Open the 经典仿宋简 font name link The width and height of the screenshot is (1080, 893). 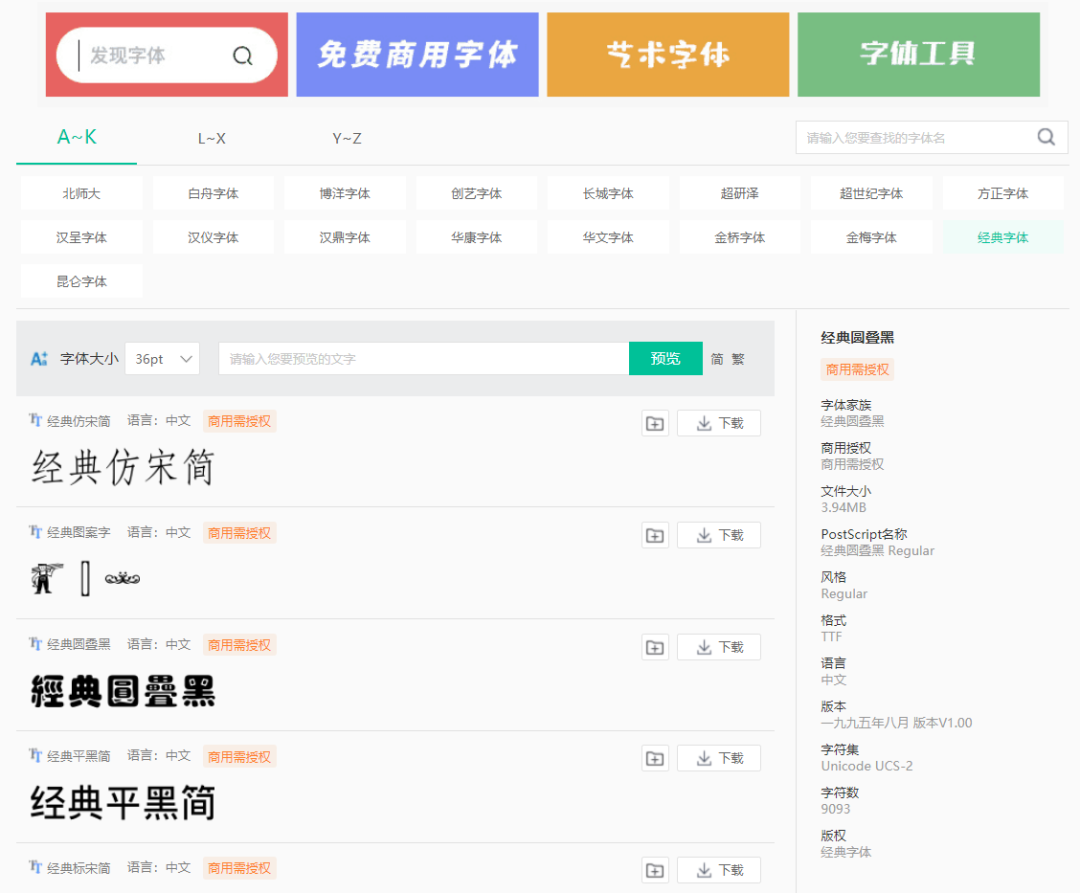pos(79,421)
